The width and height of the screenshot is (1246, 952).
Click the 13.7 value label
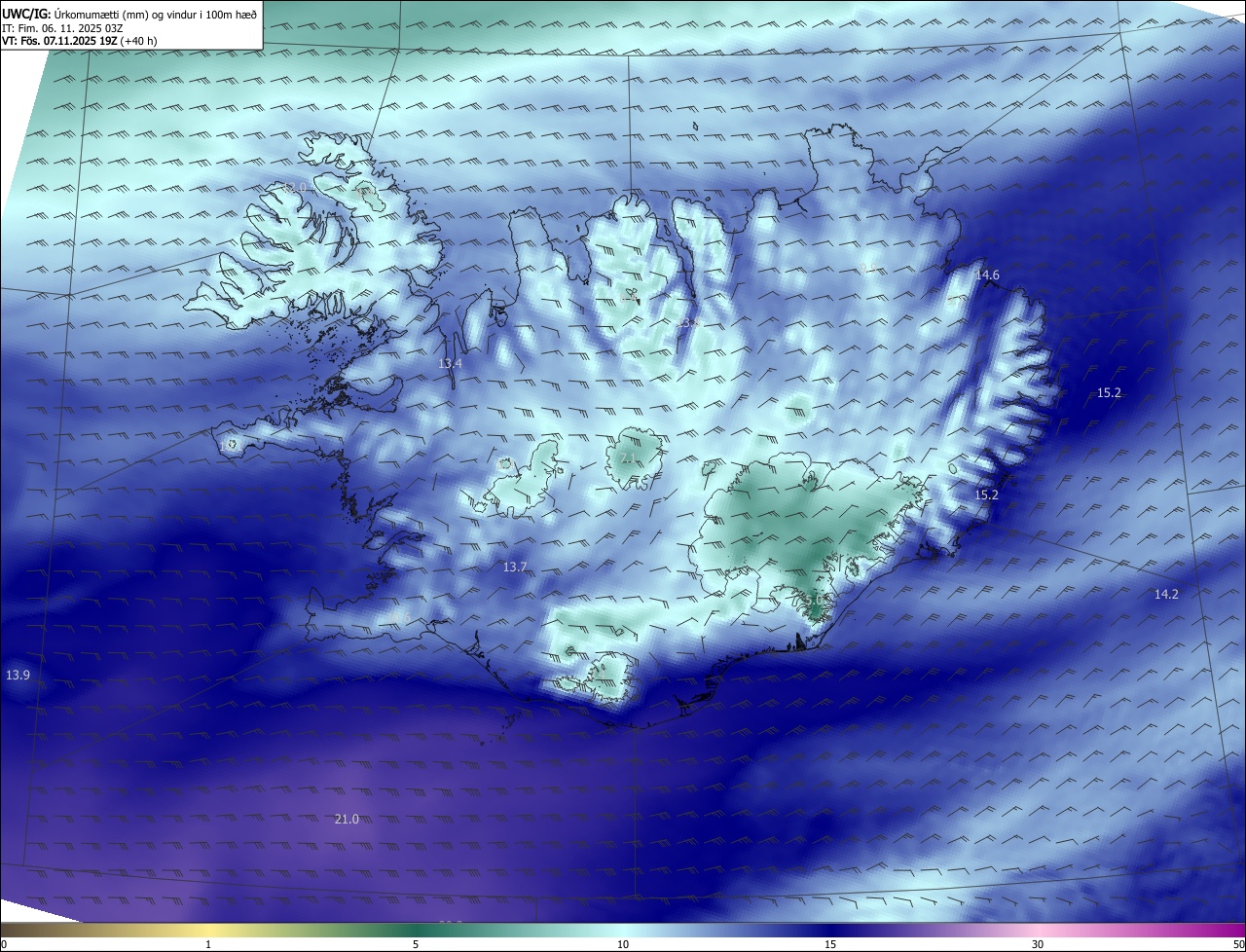point(514,567)
